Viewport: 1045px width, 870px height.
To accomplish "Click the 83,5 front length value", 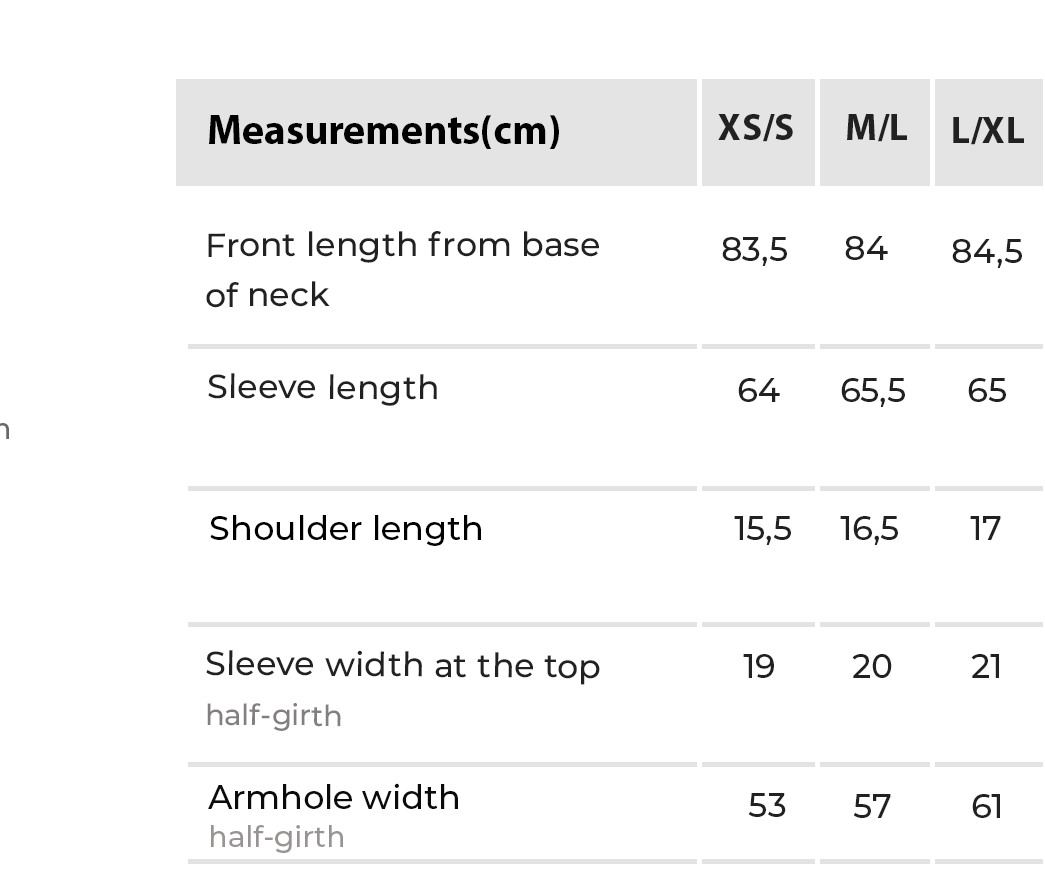I will point(755,250).
